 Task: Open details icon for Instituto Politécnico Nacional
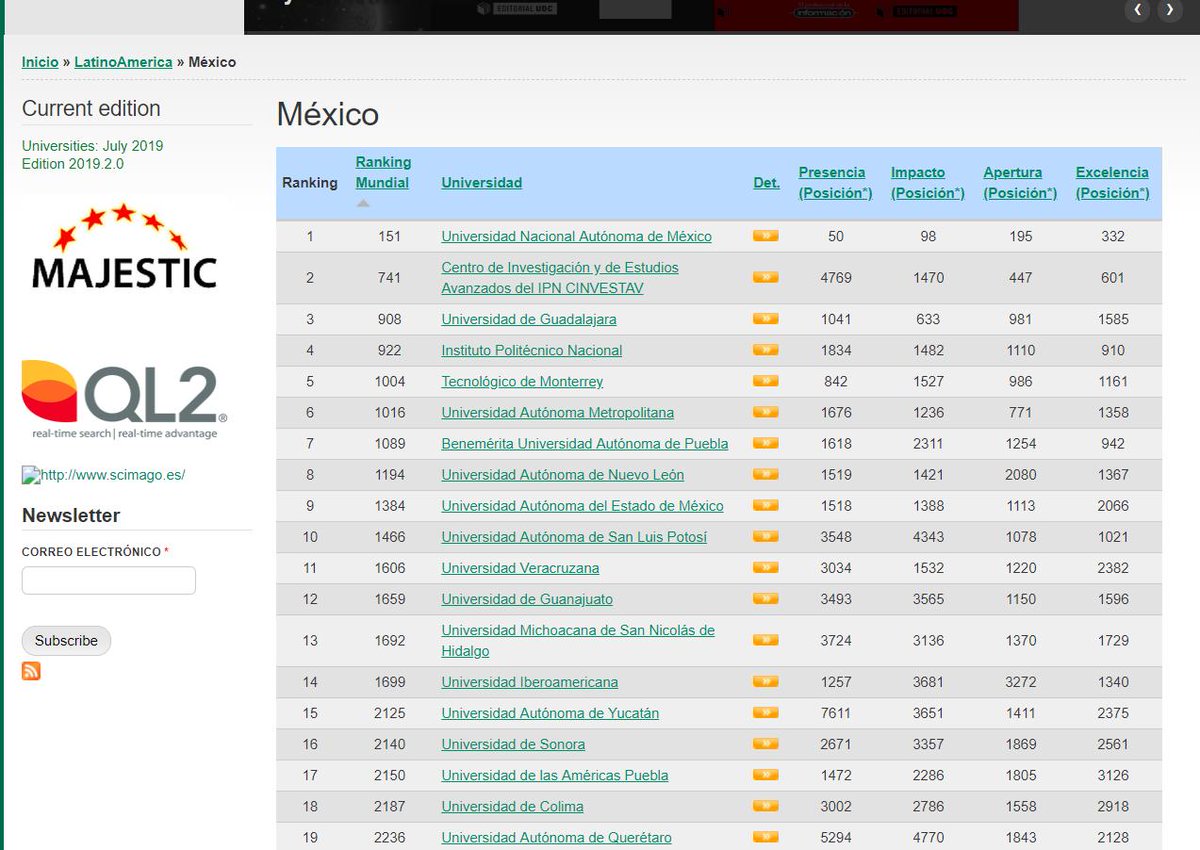pos(766,350)
